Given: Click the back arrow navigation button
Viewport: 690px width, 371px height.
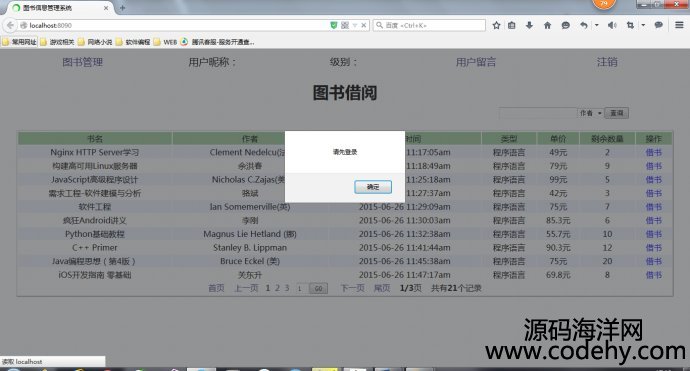Looking at the screenshot, I should [x=10, y=25].
